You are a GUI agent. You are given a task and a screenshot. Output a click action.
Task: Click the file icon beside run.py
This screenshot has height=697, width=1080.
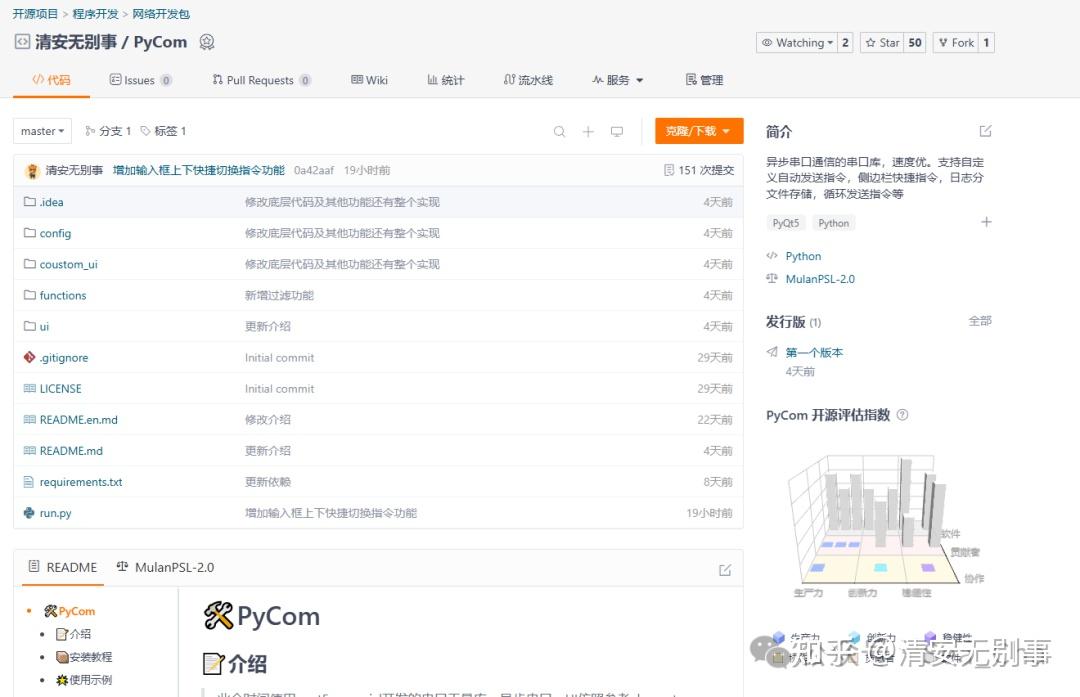(x=31, y=512)
